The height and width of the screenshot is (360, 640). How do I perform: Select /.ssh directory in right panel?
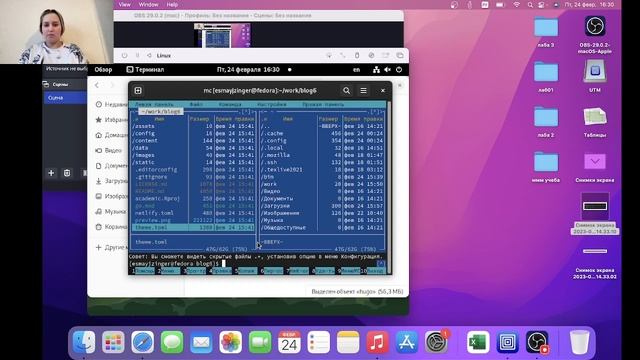tap(322, 162)
